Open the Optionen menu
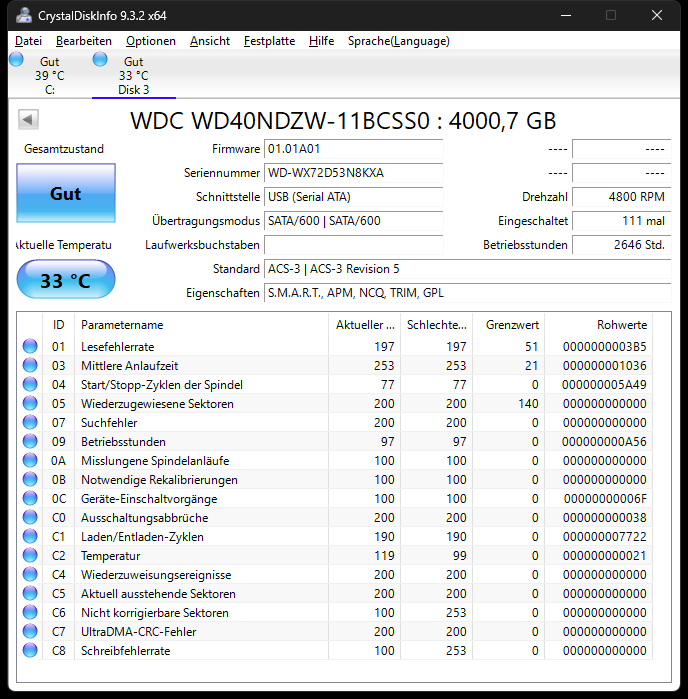 pos(151,41)
